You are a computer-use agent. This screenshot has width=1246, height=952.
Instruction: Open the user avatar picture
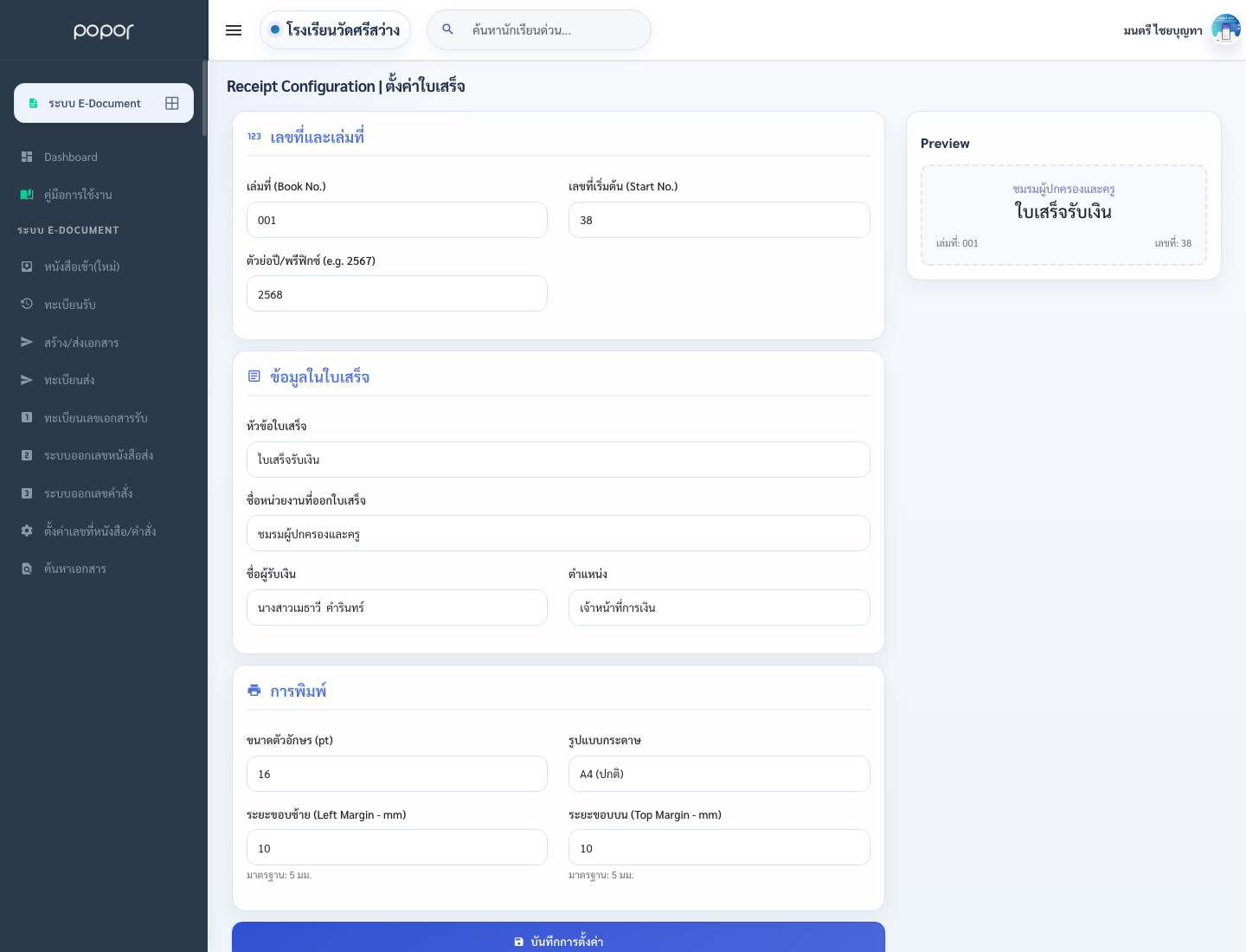click(x=1225, y=29)
